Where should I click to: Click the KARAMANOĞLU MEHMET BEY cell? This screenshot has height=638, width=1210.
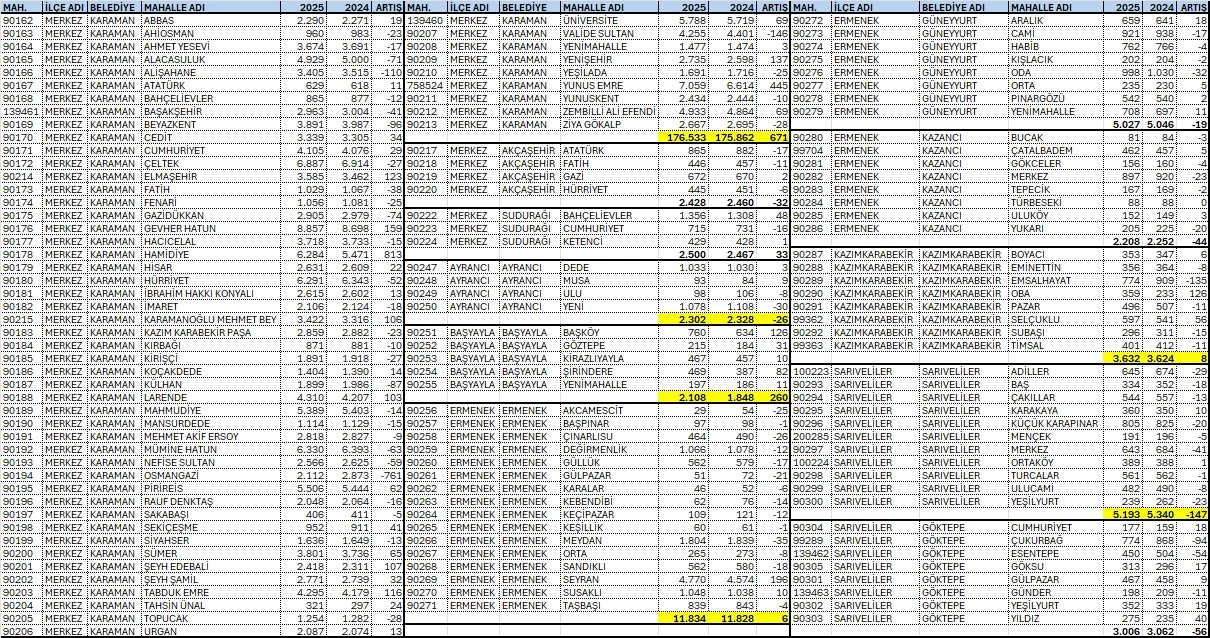click(x=190, y=319)
